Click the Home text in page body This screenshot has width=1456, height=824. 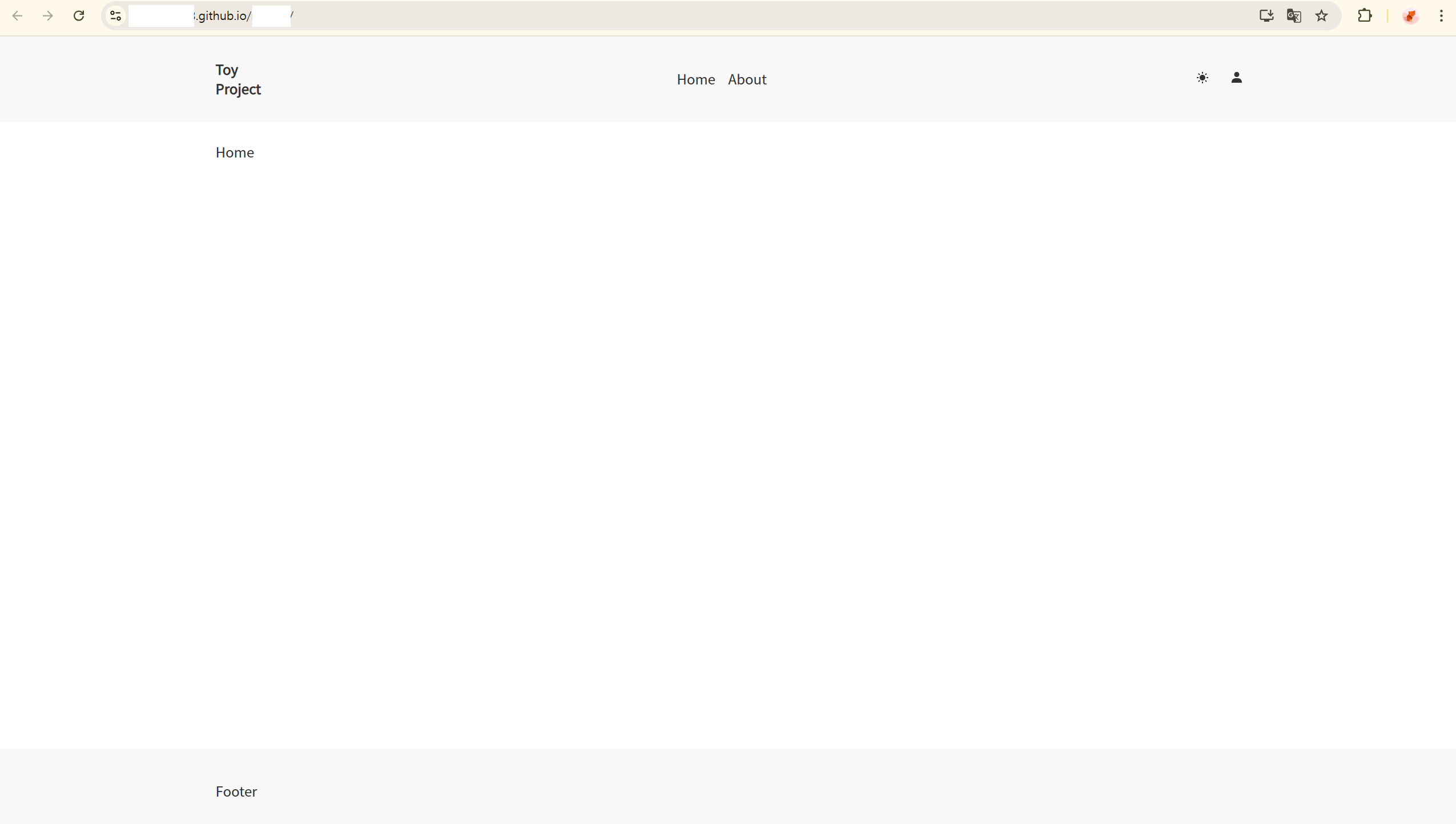[x=235, y=152]
